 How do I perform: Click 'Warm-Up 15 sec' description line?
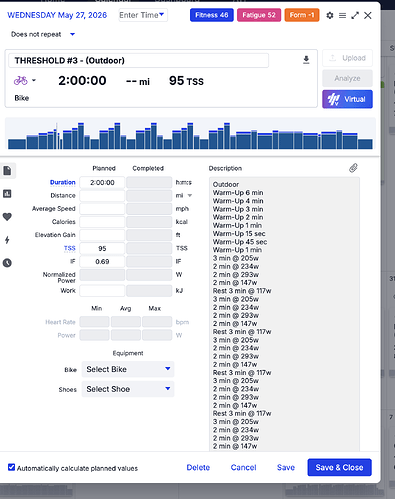[239, 233]
